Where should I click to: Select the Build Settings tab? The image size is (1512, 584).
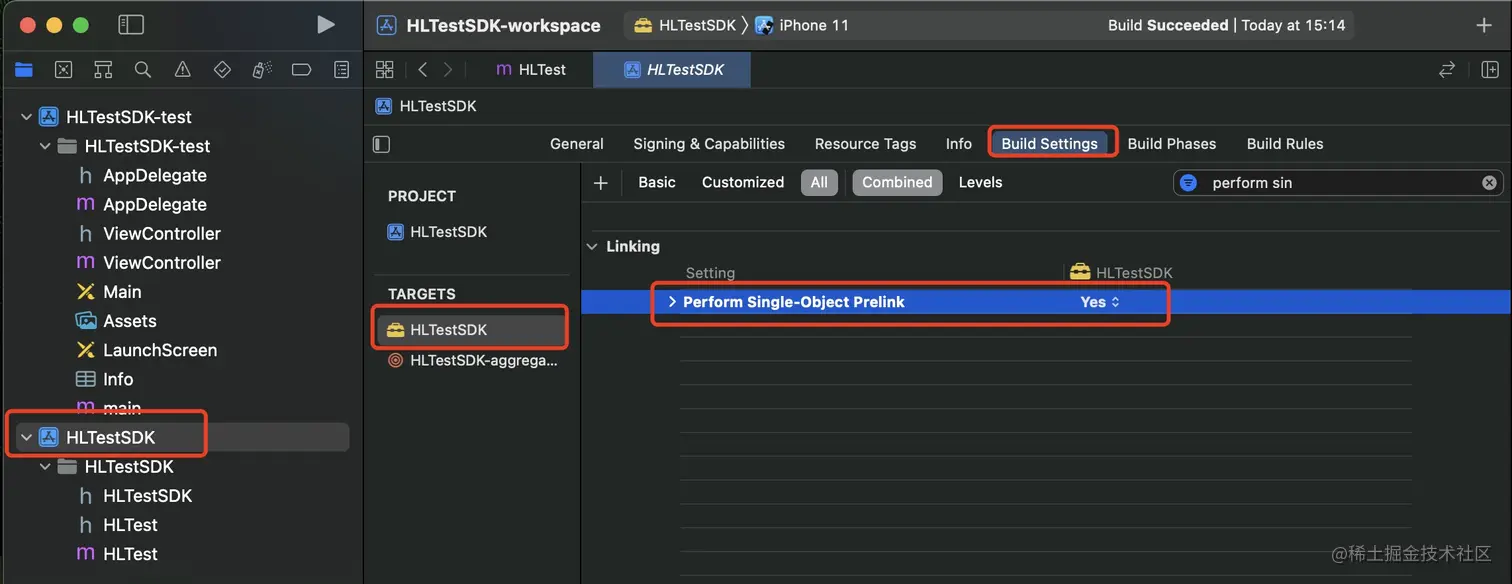click(1050, 144)
